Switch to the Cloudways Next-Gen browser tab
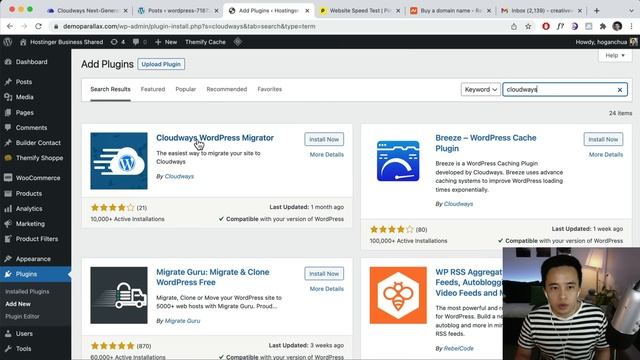The width and height of the screenshot is (640, 360). [87, 11]
